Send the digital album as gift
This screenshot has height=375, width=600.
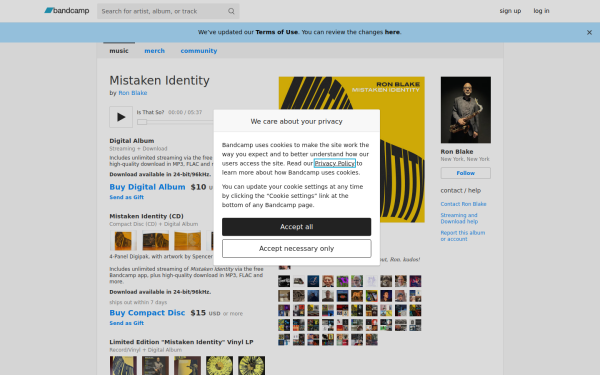pyautogui.click(x=127, y=197)
